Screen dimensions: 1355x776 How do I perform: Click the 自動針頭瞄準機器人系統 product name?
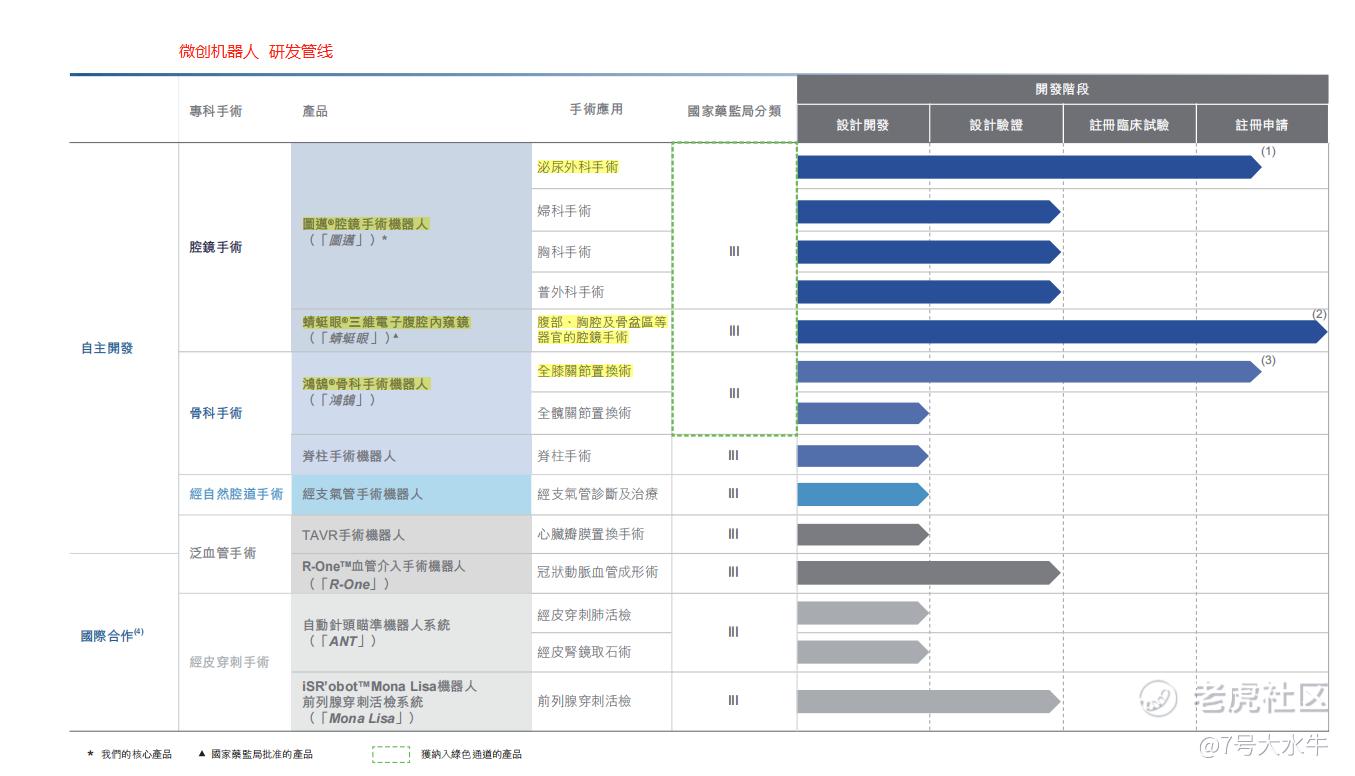pyautogui.click(x=375, y=625)
